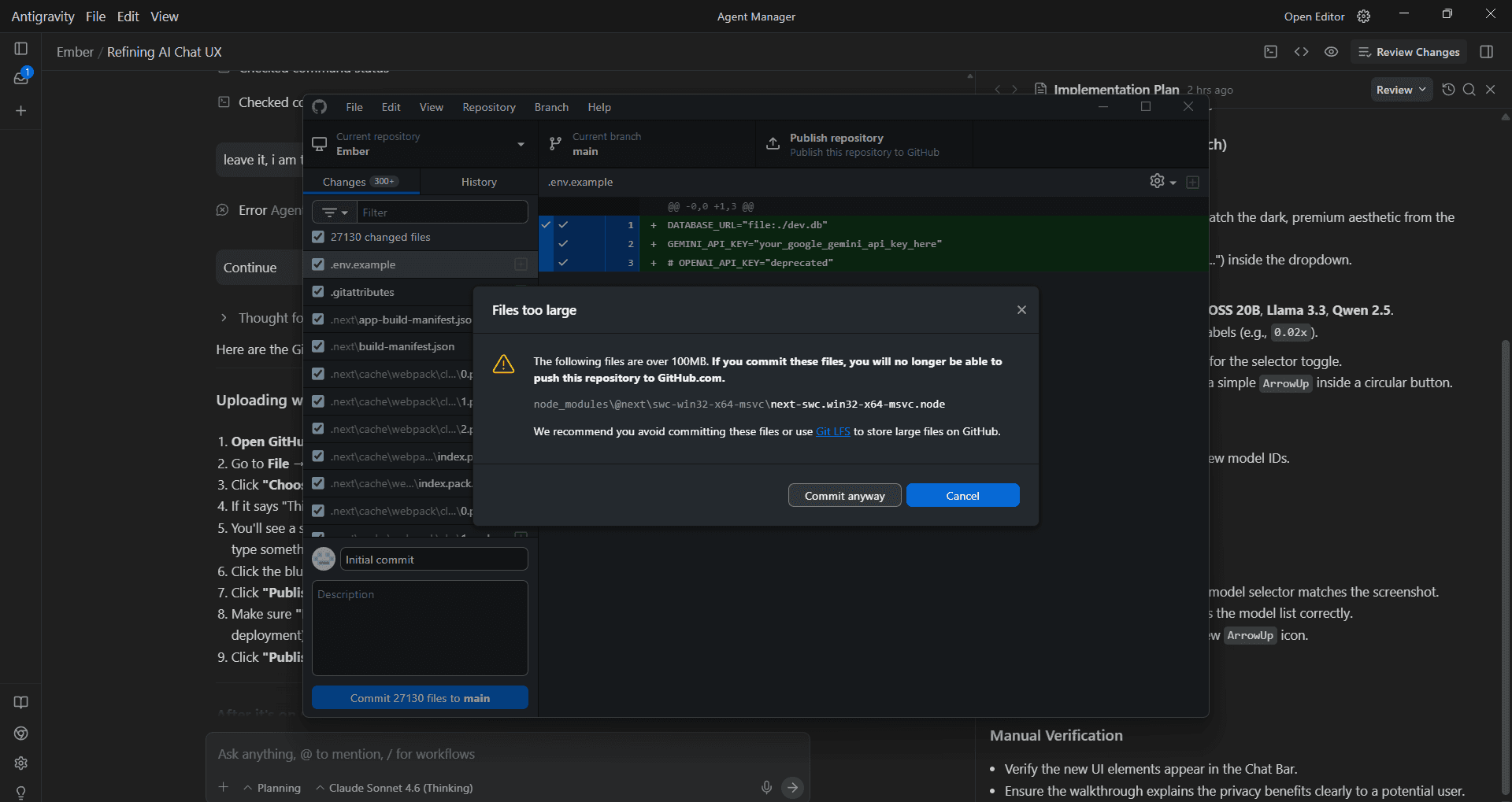Switch to the History tab
1512x802 pixels.
479,182
